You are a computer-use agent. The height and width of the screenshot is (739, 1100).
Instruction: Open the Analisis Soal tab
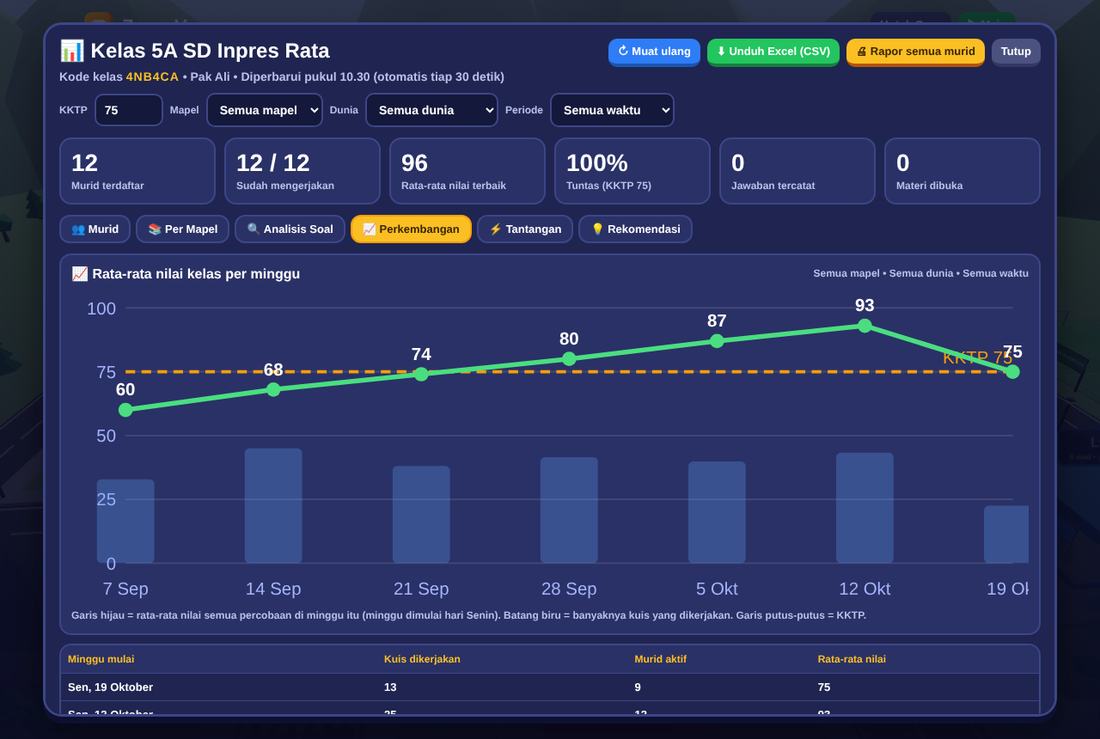[x=290, y=229]
